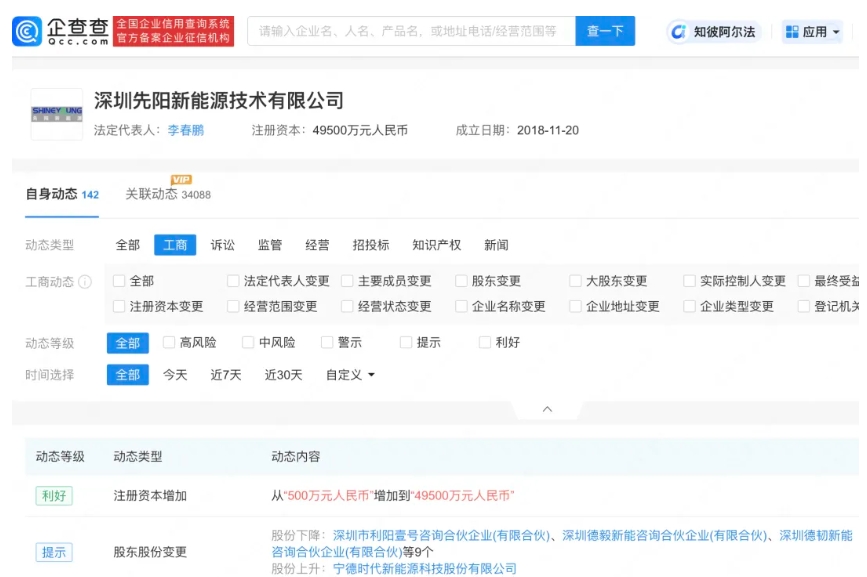Select 全部 under 动态类型
This screenshot has height=577, width=867.
pyautogui.click(x=128, y=245)
